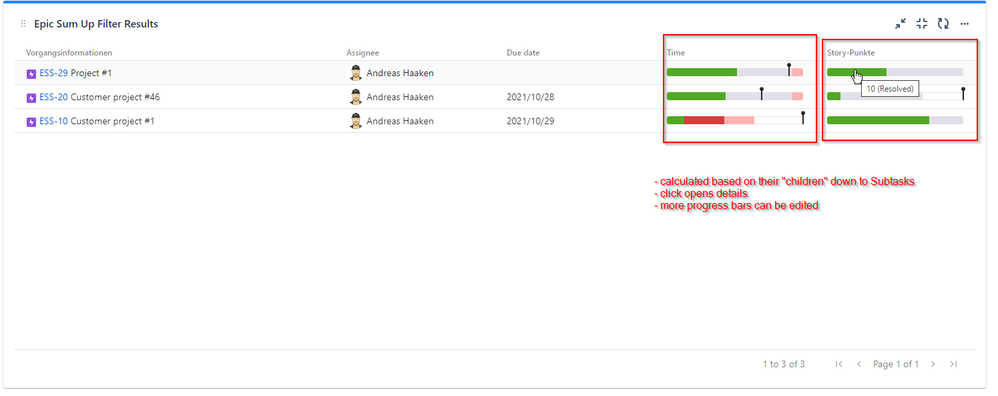Screen dimensions: 998x396
Task: Open Story-Punkte progress bar for ESS-10
Action: click(895, 120)
